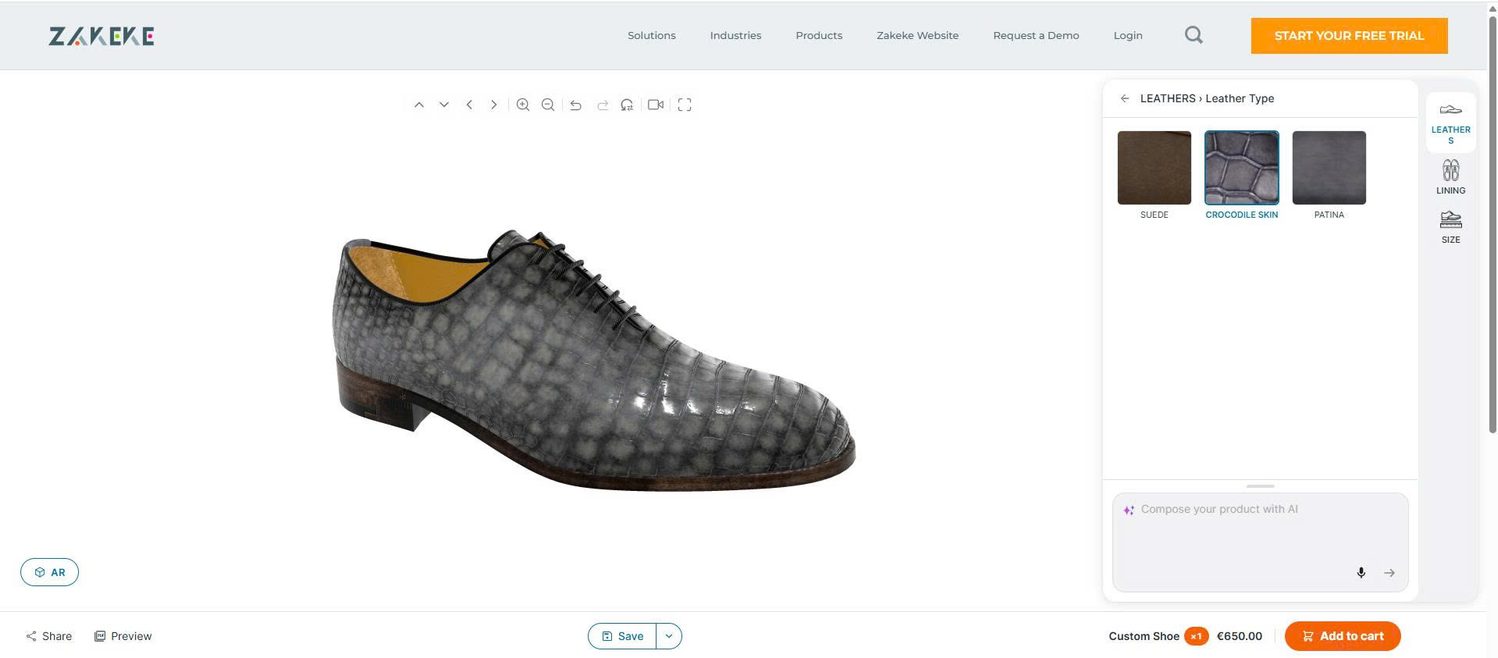Redo the customization
Screen dimensions: 1498x658
tap(602, 105)
